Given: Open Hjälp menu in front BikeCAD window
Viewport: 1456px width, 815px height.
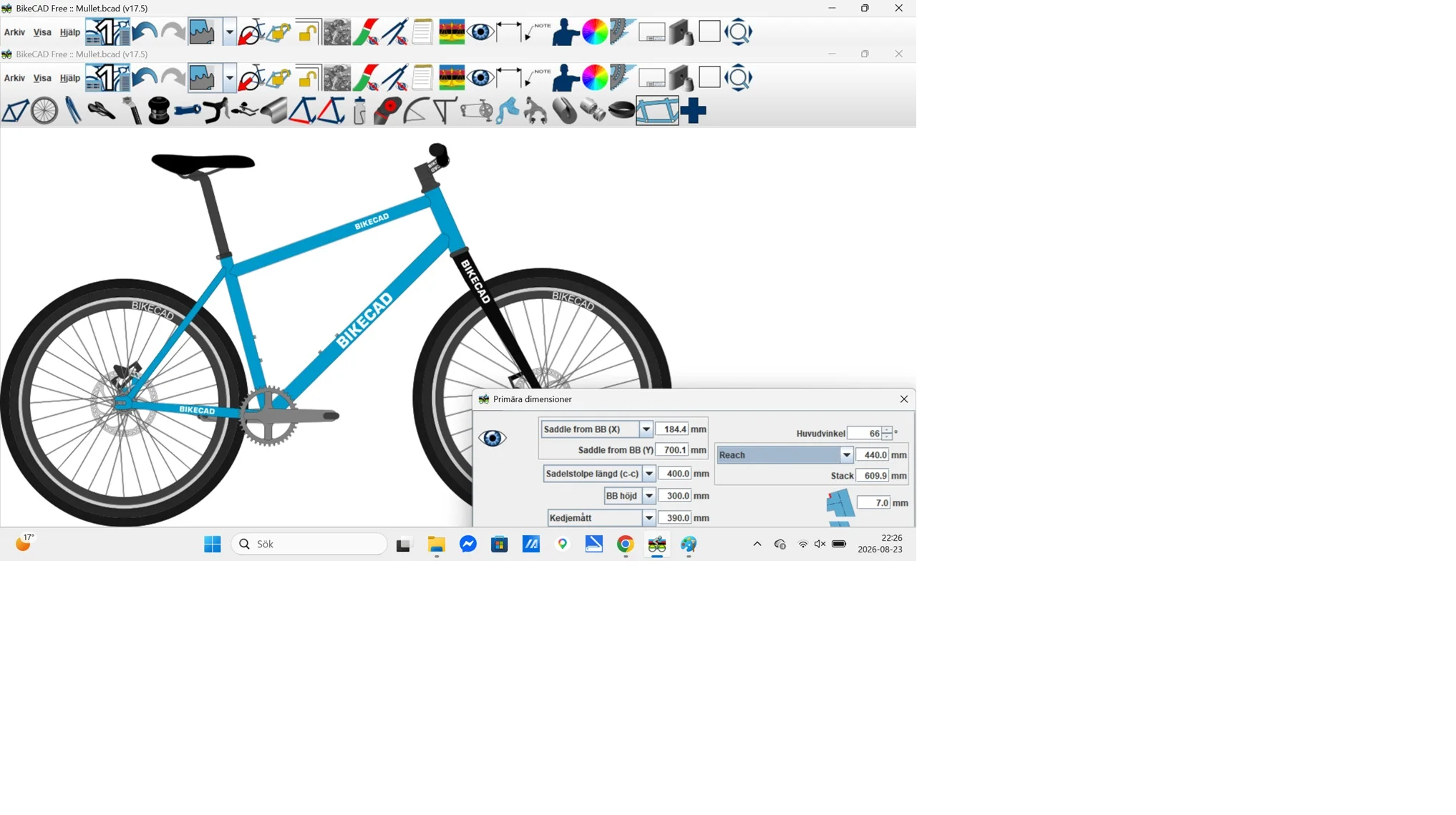Looking at the screenshot, I should (x=69, y=78).
